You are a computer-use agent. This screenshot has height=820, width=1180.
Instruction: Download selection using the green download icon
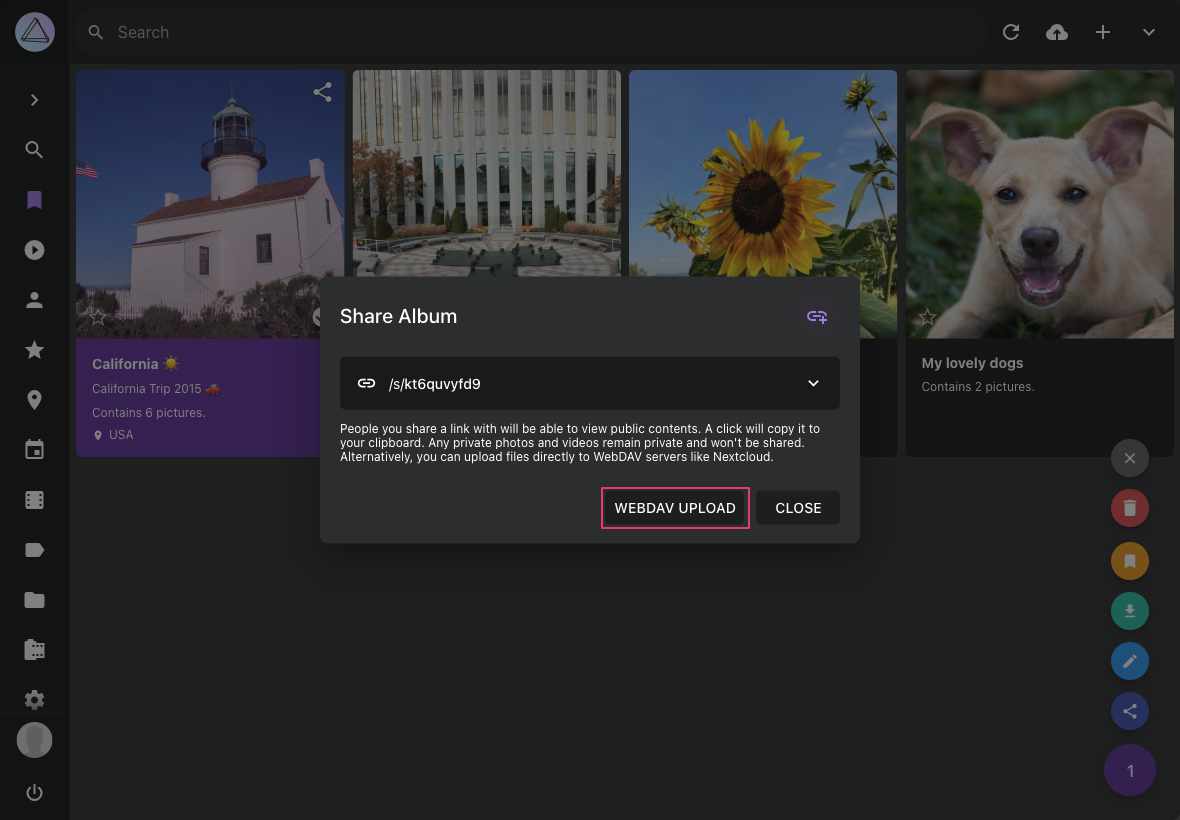(1129, 610)
